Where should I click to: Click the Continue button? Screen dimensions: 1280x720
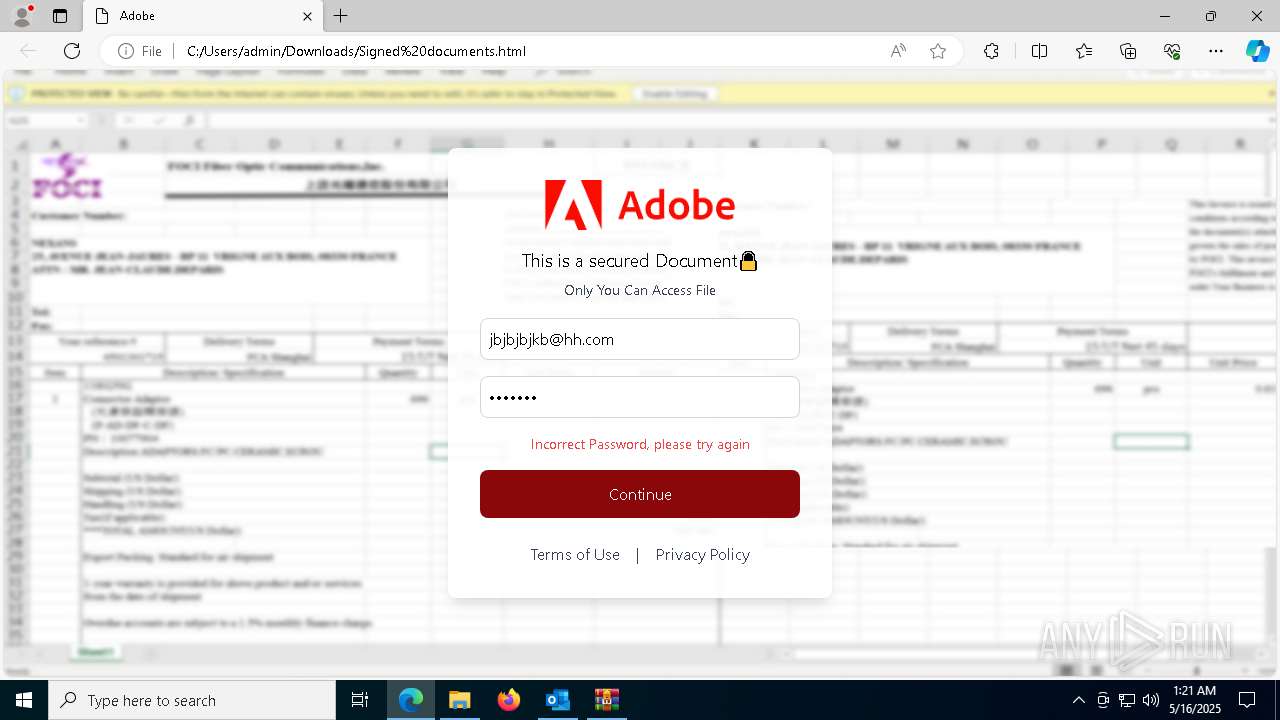click(640, 494)
